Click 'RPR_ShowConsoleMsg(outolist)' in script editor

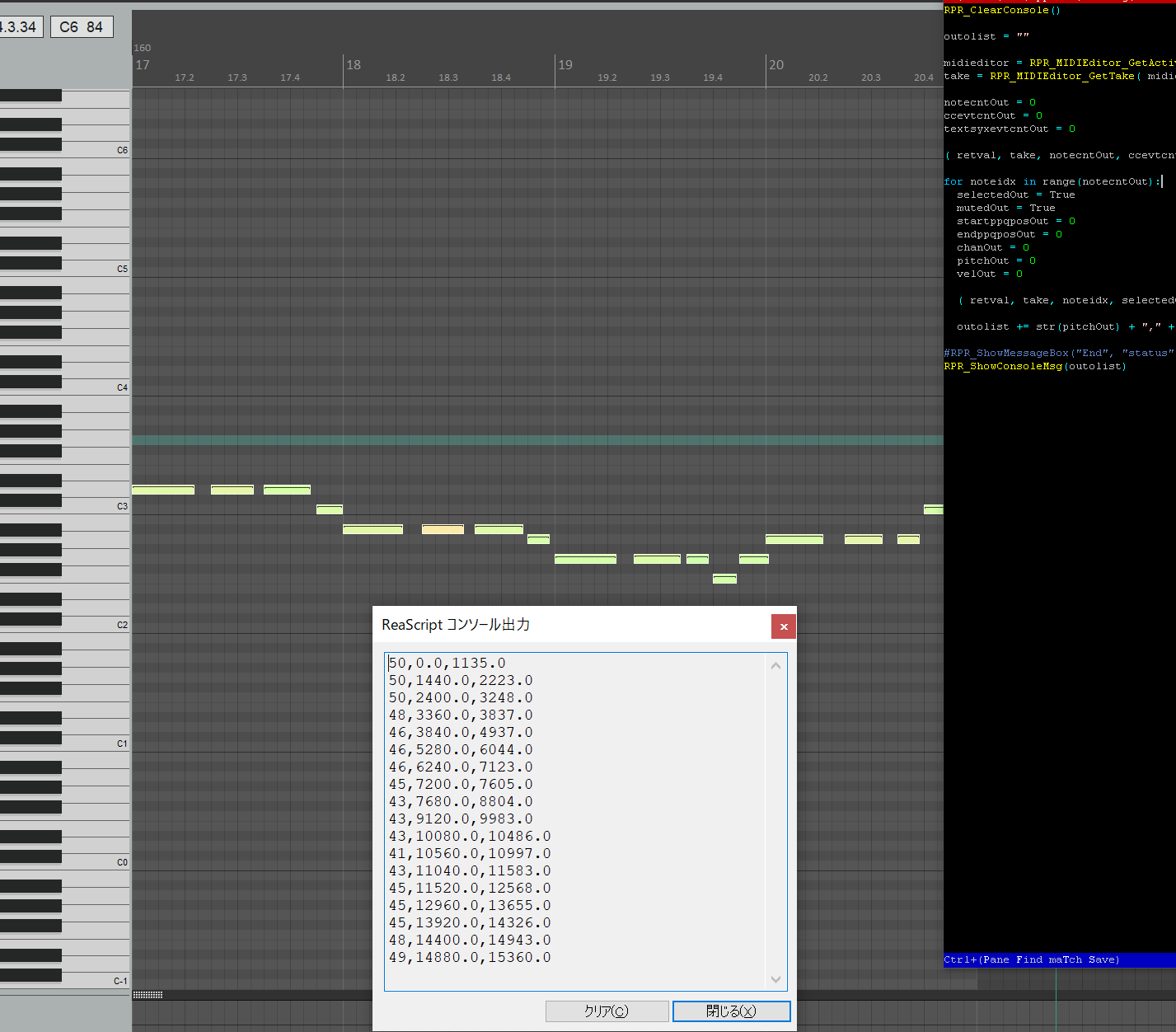click(x=1035, y=366)
